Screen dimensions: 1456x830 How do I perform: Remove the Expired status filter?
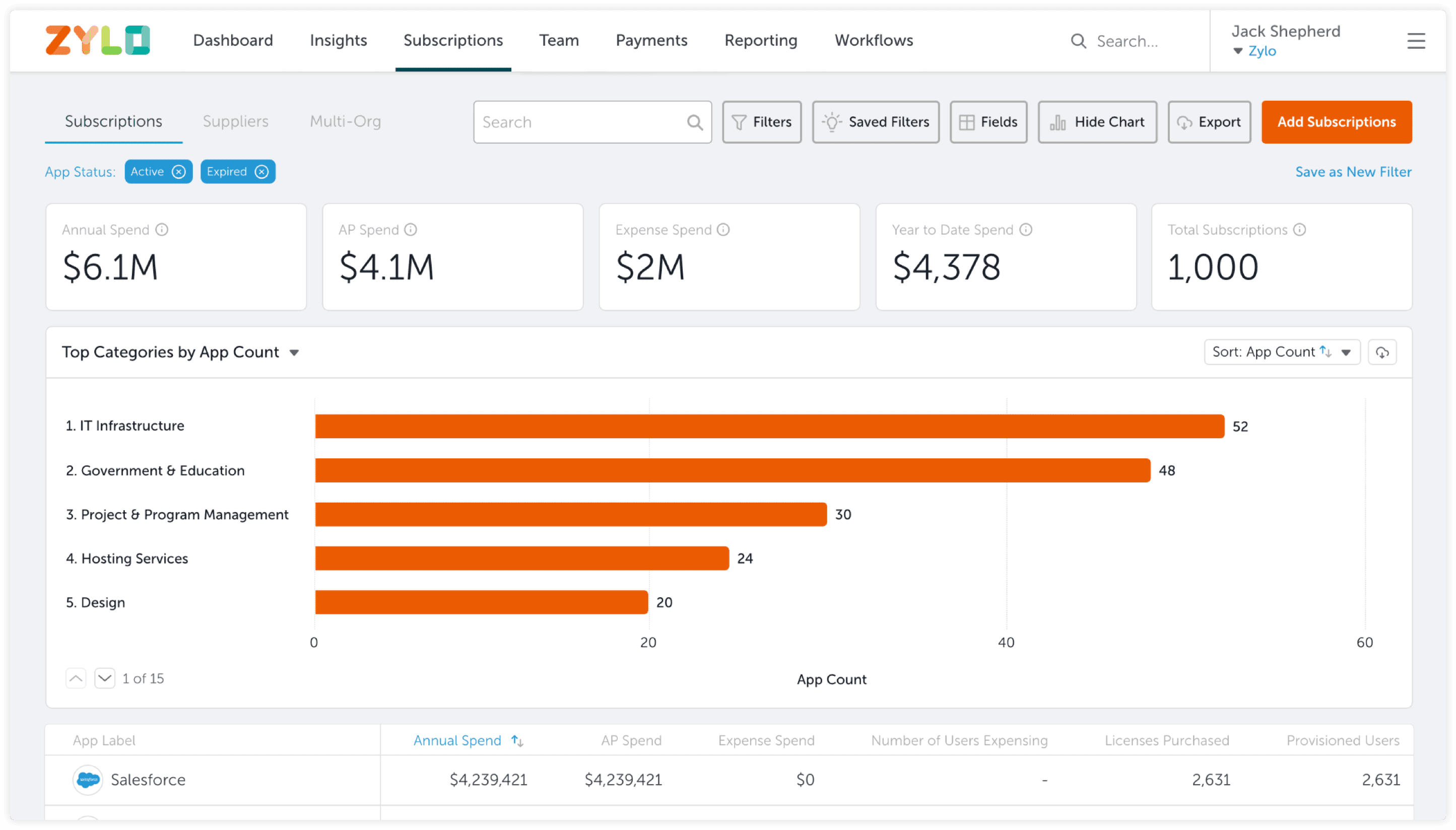tap(261, 172)
